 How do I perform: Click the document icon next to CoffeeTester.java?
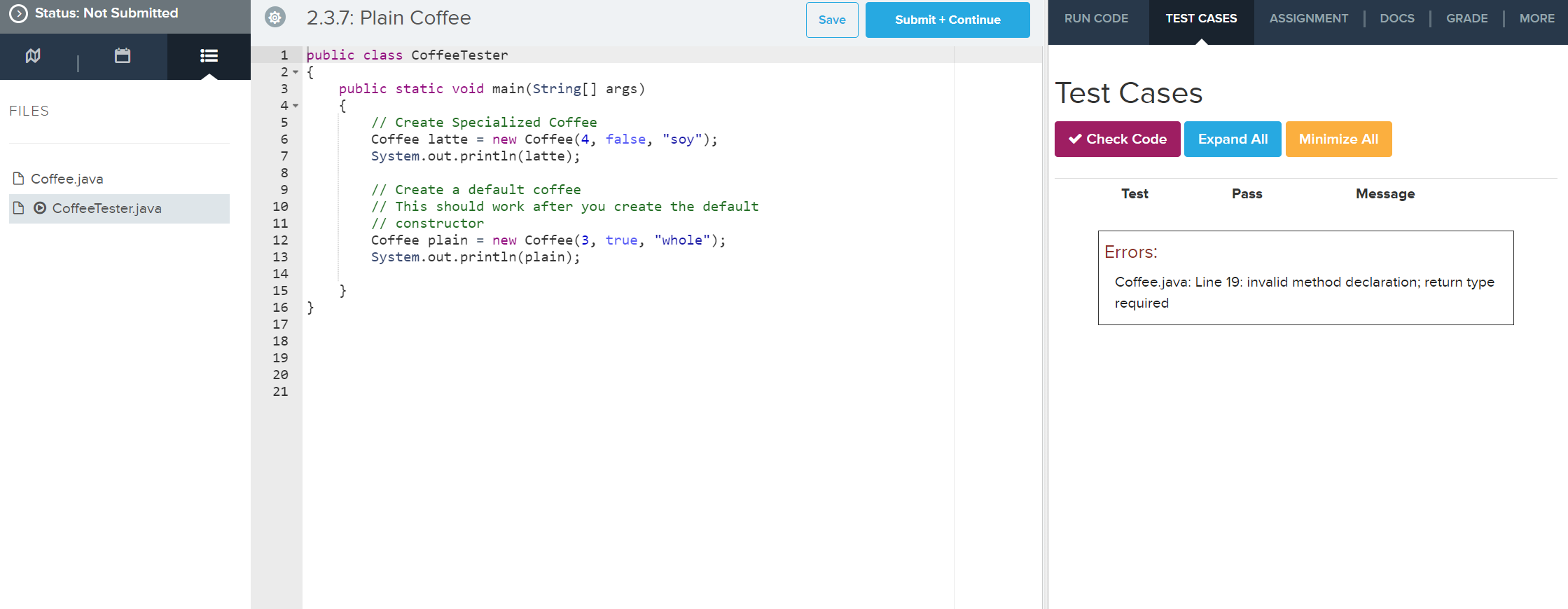[19, 208]
